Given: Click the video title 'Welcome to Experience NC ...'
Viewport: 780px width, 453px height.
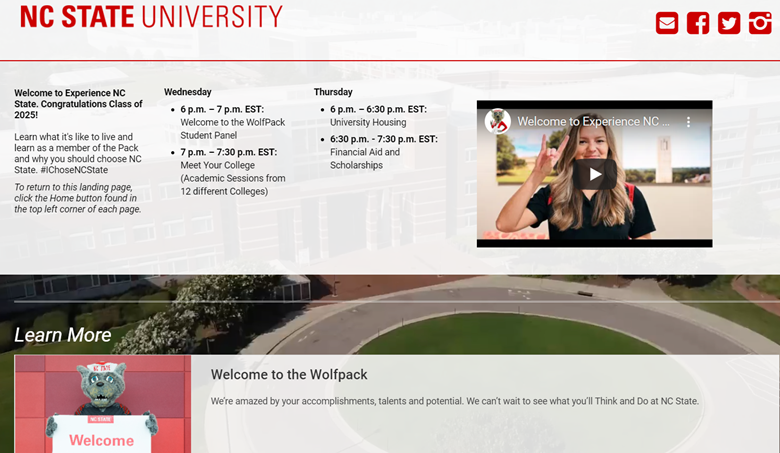Looking at the screenshot, I should pos(593,121).
